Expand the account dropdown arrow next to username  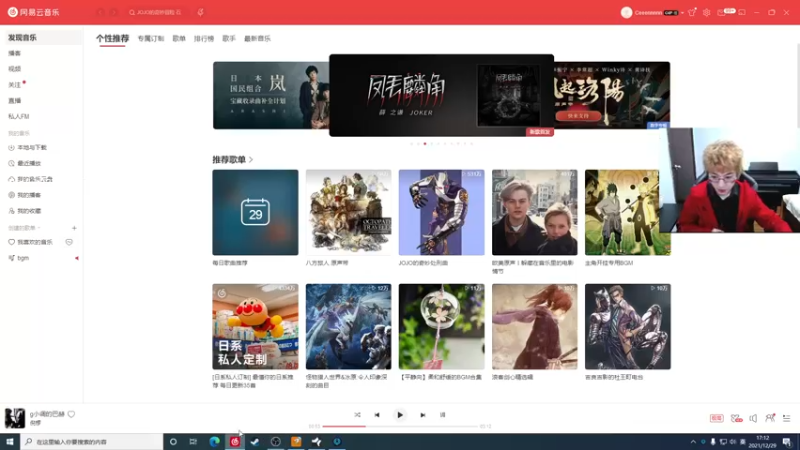pyautogui.click(x=682, y=13)
